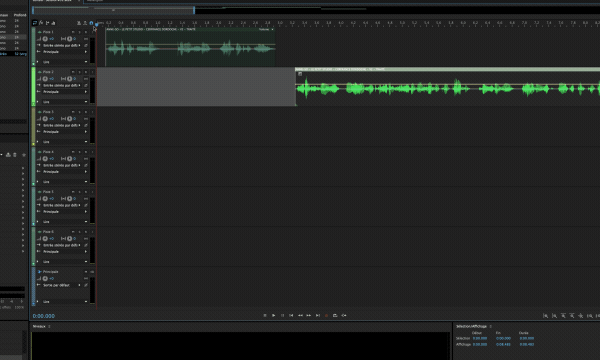Mute Piste 2 with its M button
Image resolution: width=600 pixels, height=360 pixels.
73,72
